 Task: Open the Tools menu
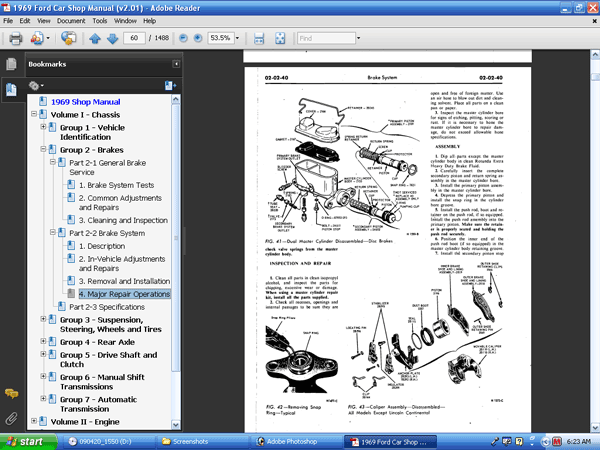tap(99, 21)
